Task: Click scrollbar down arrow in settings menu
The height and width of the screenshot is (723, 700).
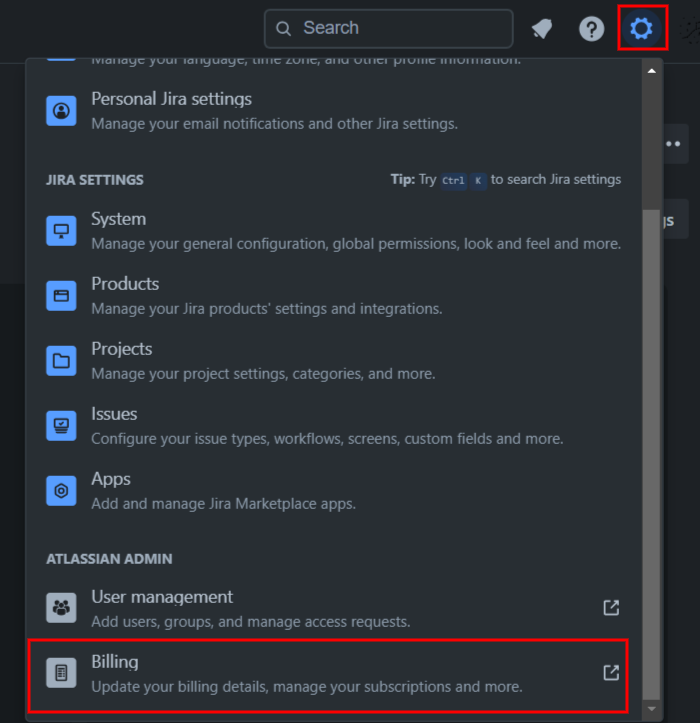Action: (x=652, y=709)
